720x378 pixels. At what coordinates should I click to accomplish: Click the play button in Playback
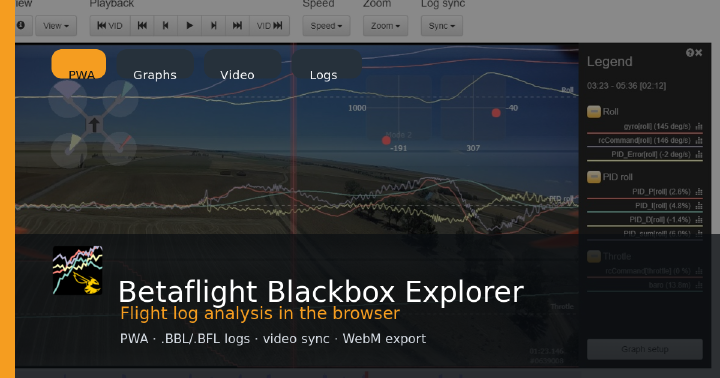pyautogui.click(x=189, y=26)
